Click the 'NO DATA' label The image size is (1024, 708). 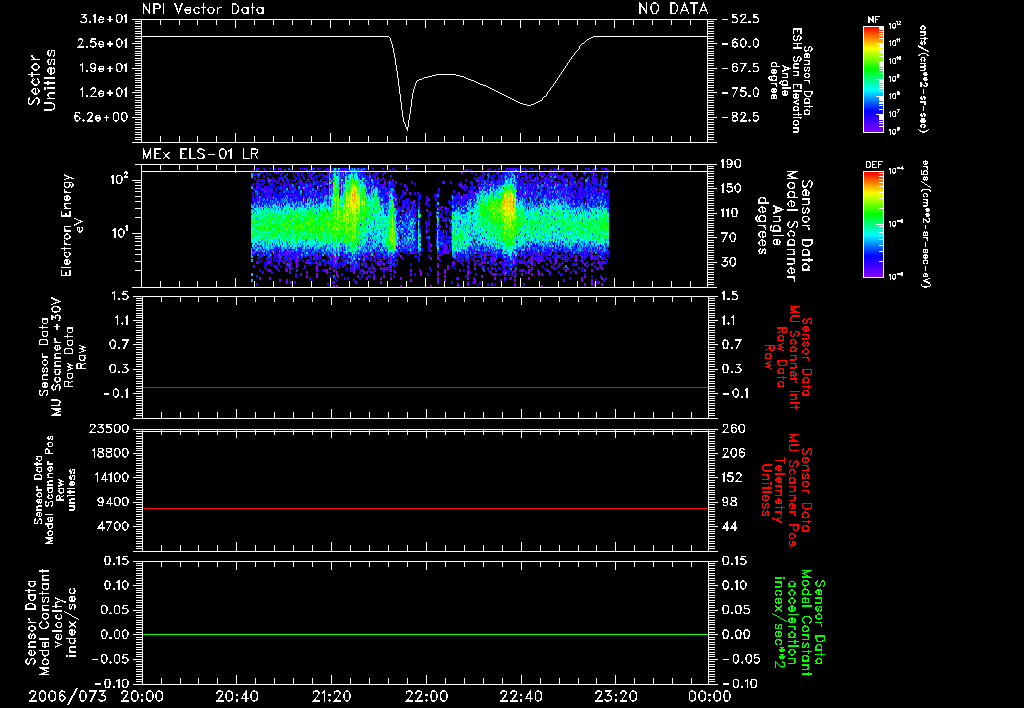(x=673, y=9)
